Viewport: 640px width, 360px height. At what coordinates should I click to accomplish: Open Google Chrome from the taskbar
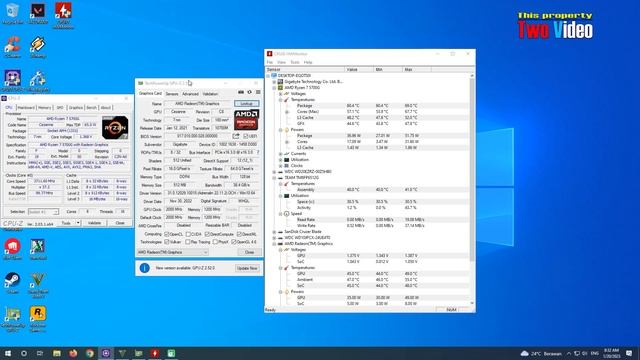point(89,353)
